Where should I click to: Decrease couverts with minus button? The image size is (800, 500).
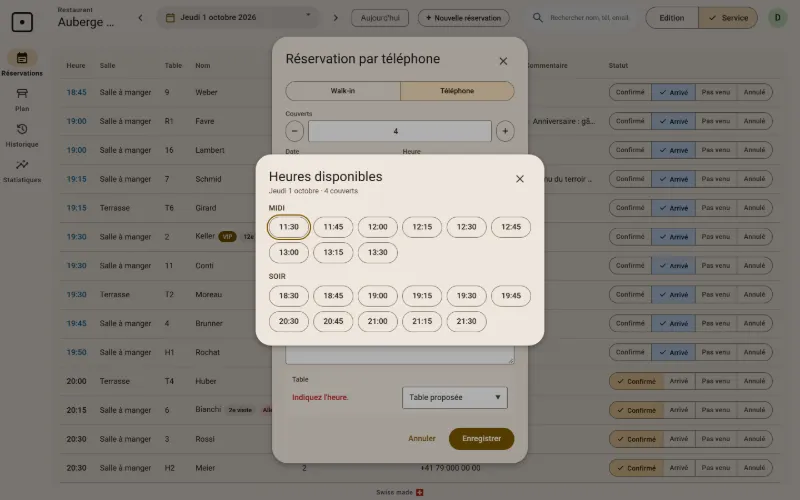click(294, 131)
